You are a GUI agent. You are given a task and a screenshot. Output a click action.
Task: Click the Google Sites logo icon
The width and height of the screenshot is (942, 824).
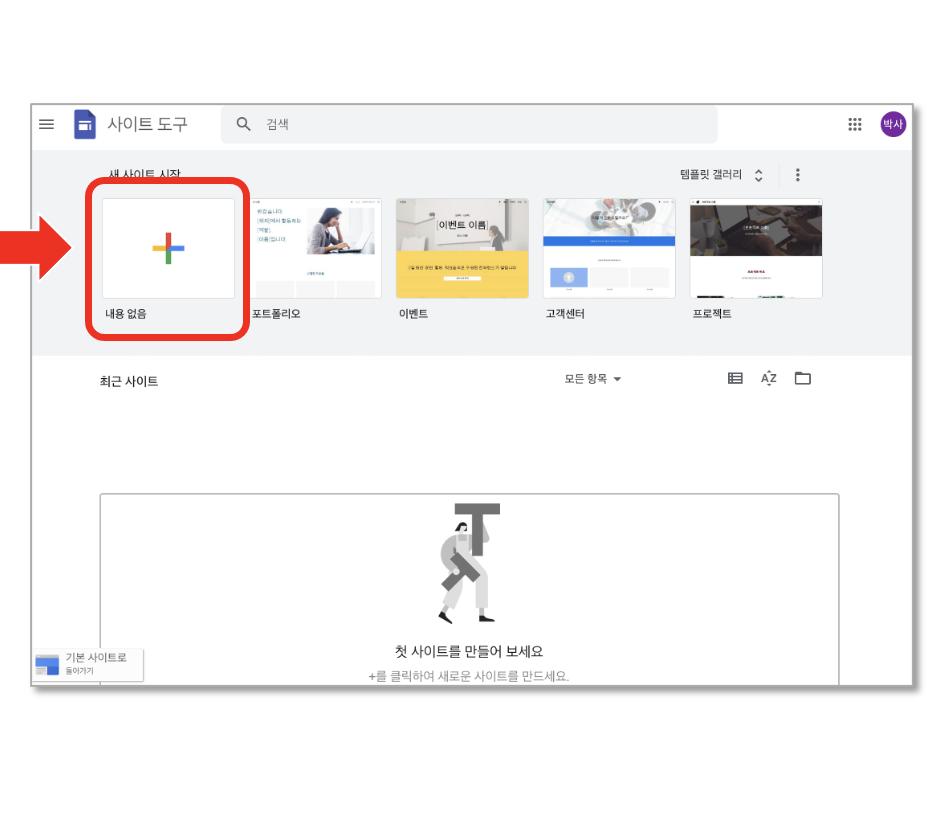[85, 124]
